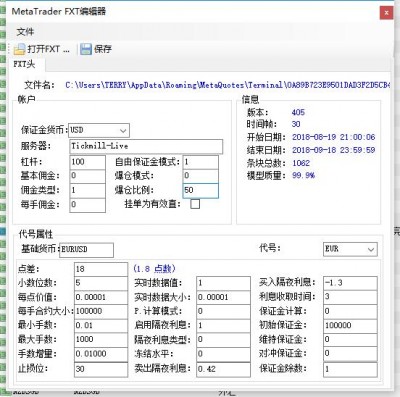Click the 维持保证金 input field
This screenshot has width=400, height=397.
point(350,340)
